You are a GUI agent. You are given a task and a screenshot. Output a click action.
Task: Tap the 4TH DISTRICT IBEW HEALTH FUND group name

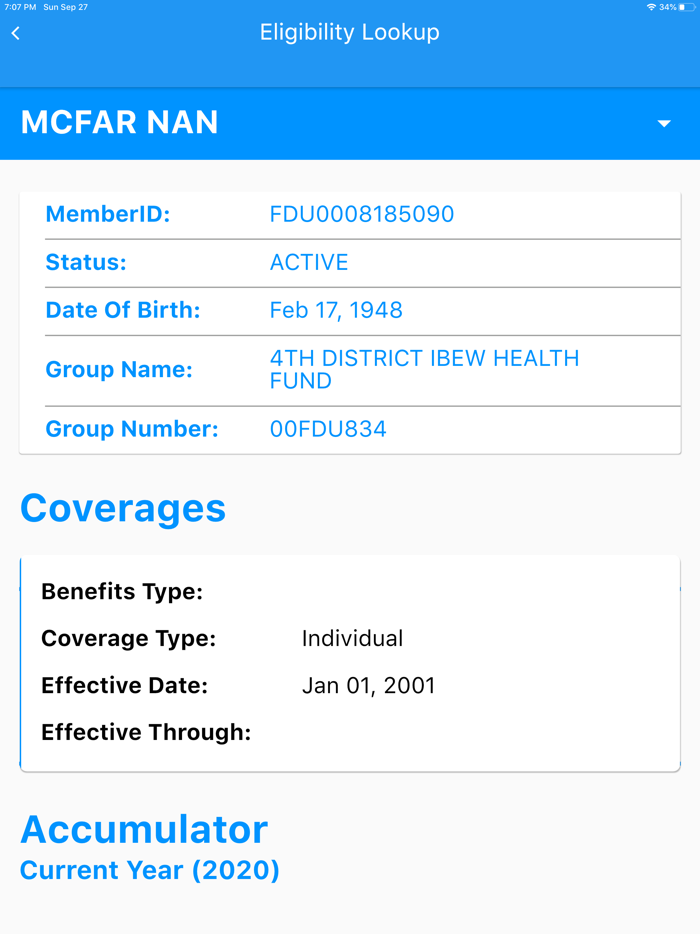click(424, 369)
